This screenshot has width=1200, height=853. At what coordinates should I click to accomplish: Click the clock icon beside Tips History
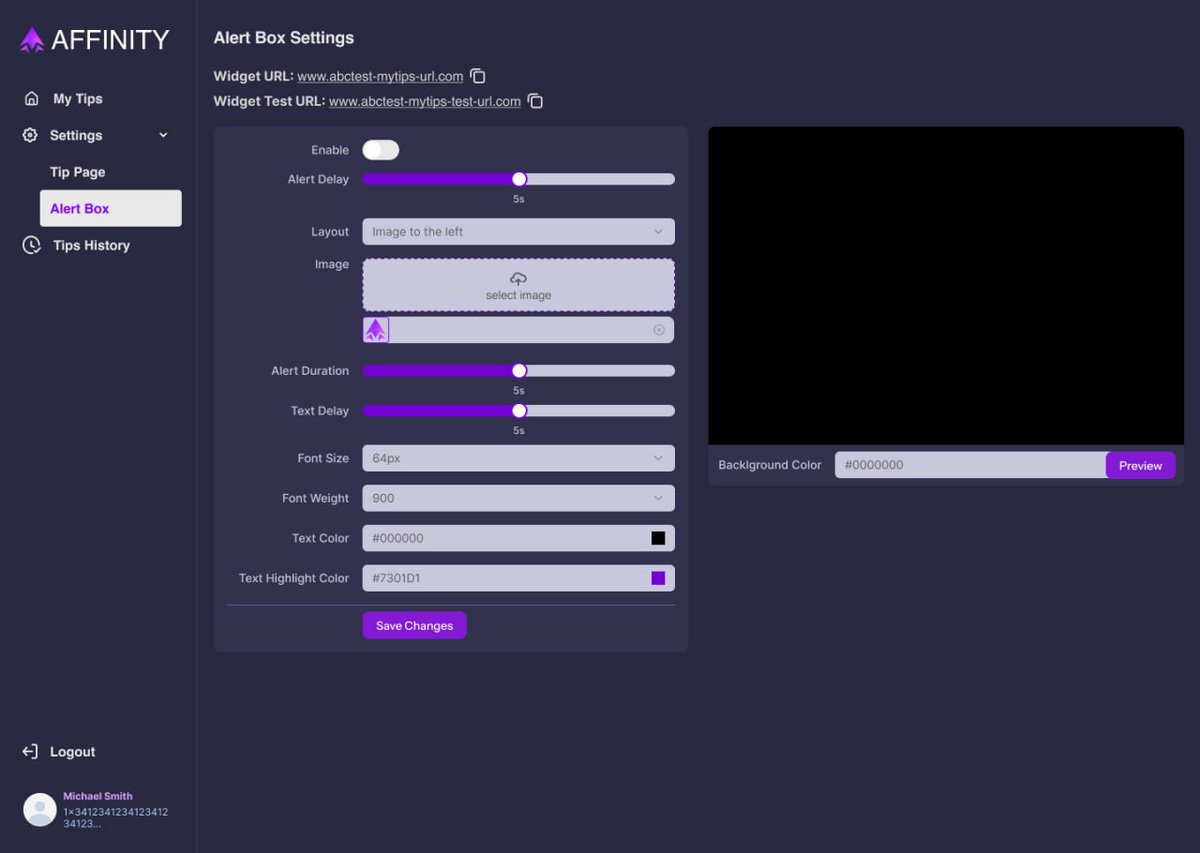click(31, 245)
